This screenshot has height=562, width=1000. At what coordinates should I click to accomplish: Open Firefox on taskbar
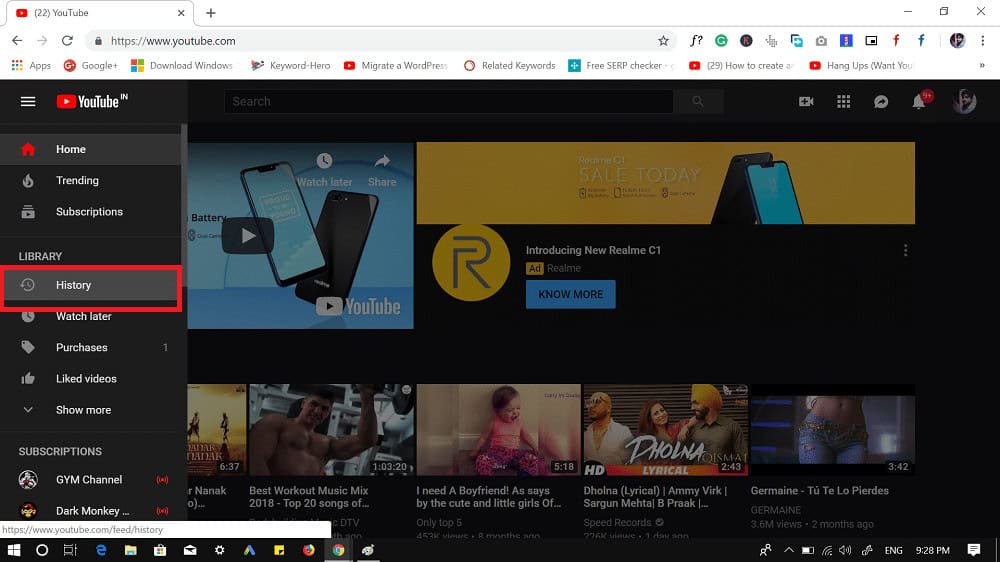coord(309,550)
